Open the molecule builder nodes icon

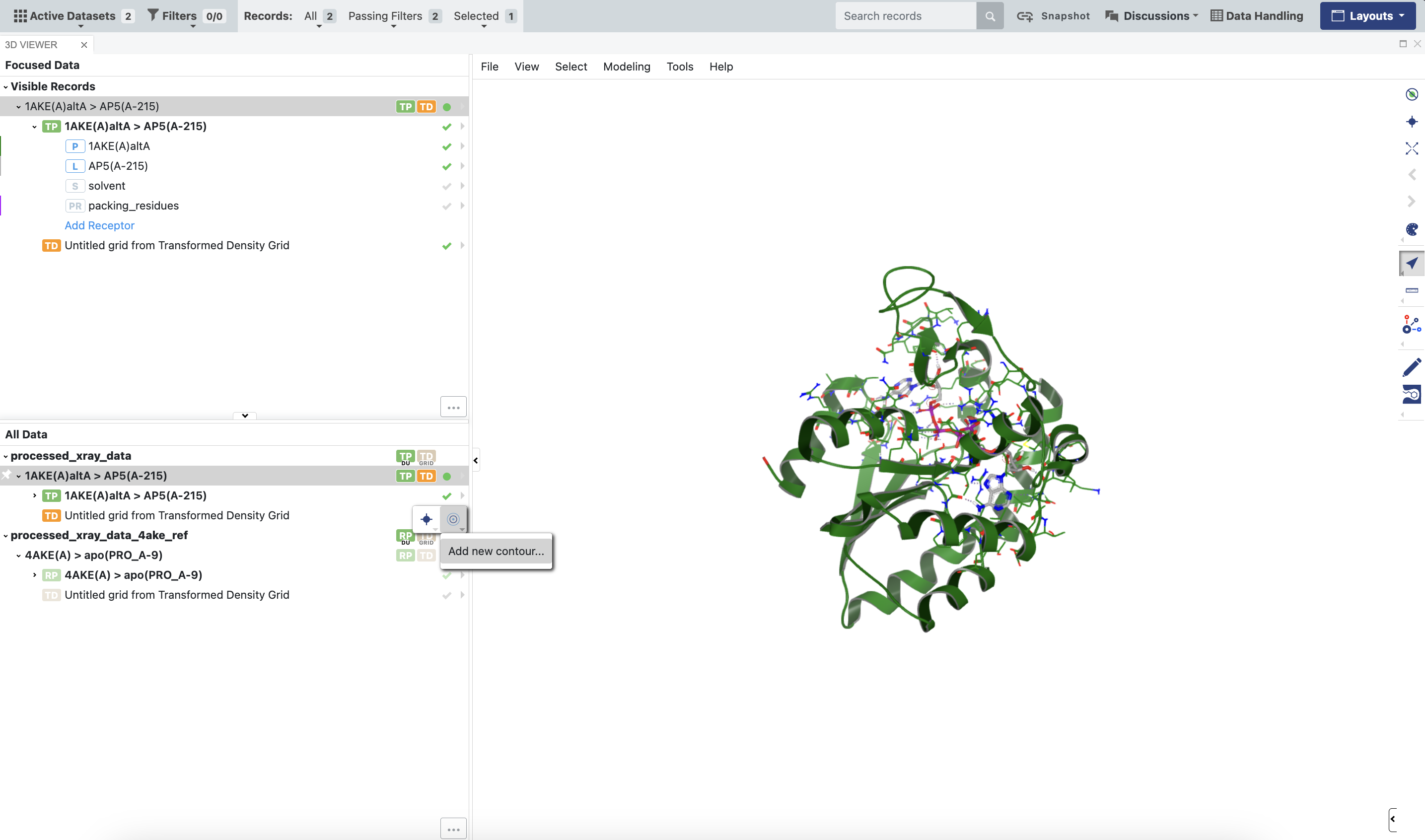[x=1412, y=325]
